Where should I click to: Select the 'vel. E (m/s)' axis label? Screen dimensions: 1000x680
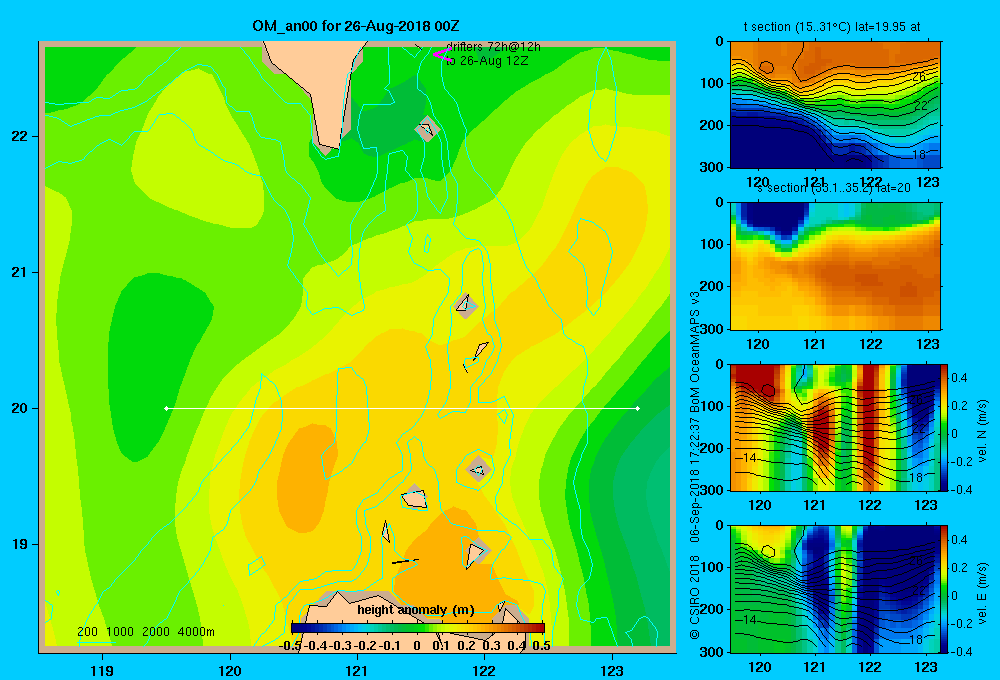tap(982, 592)
